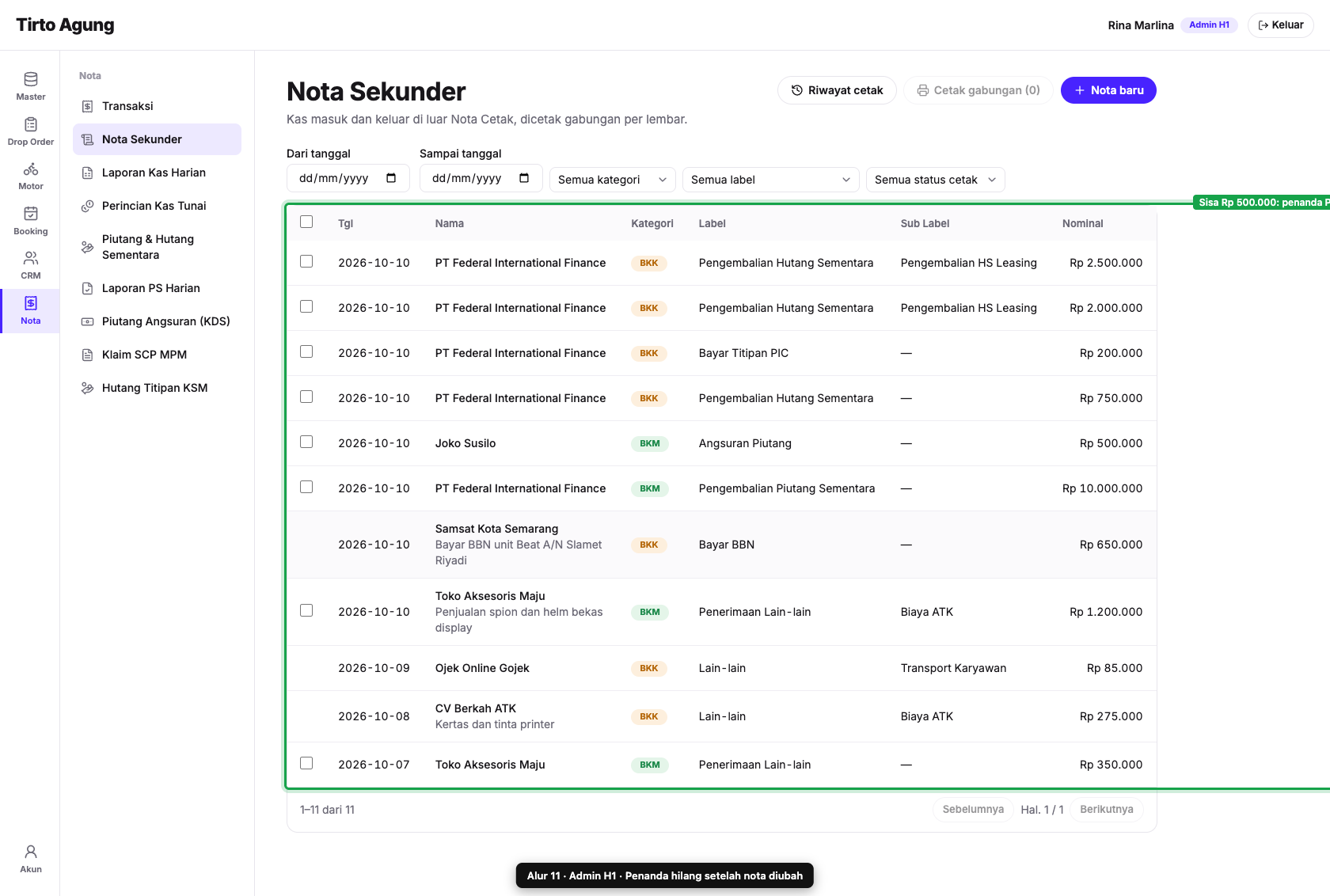Select the Nota sidebar icon

point(31,303)
